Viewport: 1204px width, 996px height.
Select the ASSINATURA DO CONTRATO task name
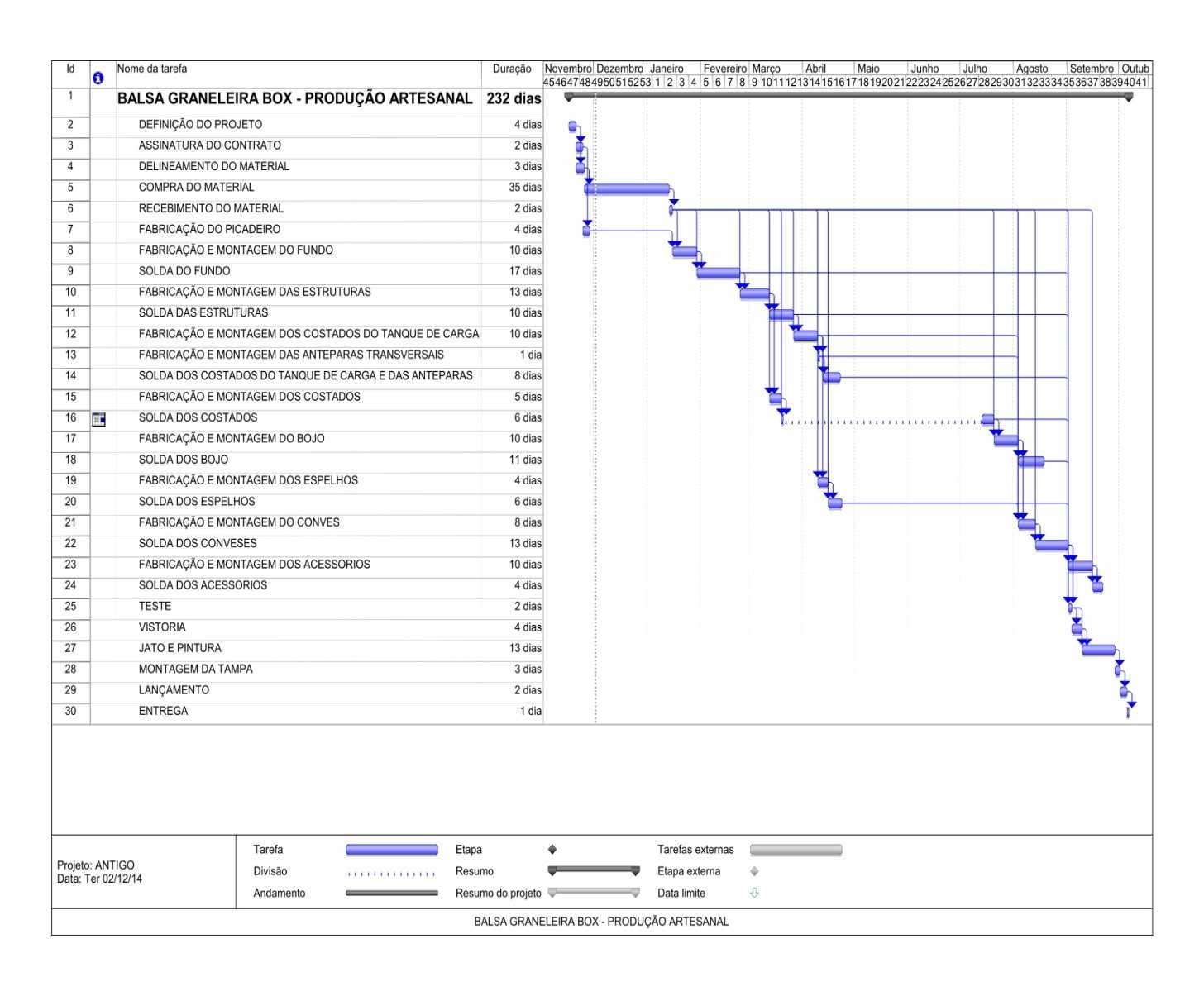209,145
